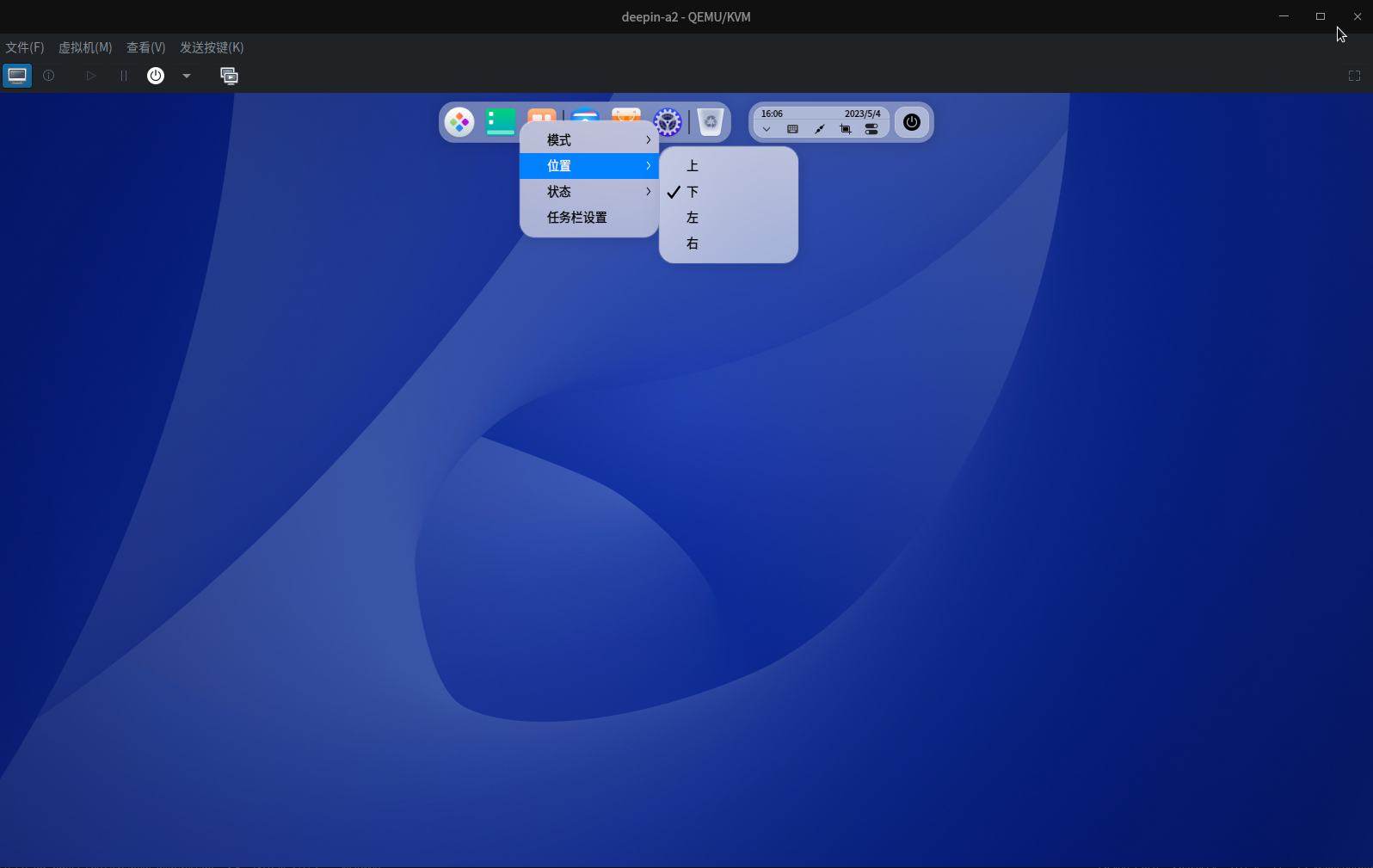
Task: Open the deepin launcher icon in dock
Action: (459, 122)
